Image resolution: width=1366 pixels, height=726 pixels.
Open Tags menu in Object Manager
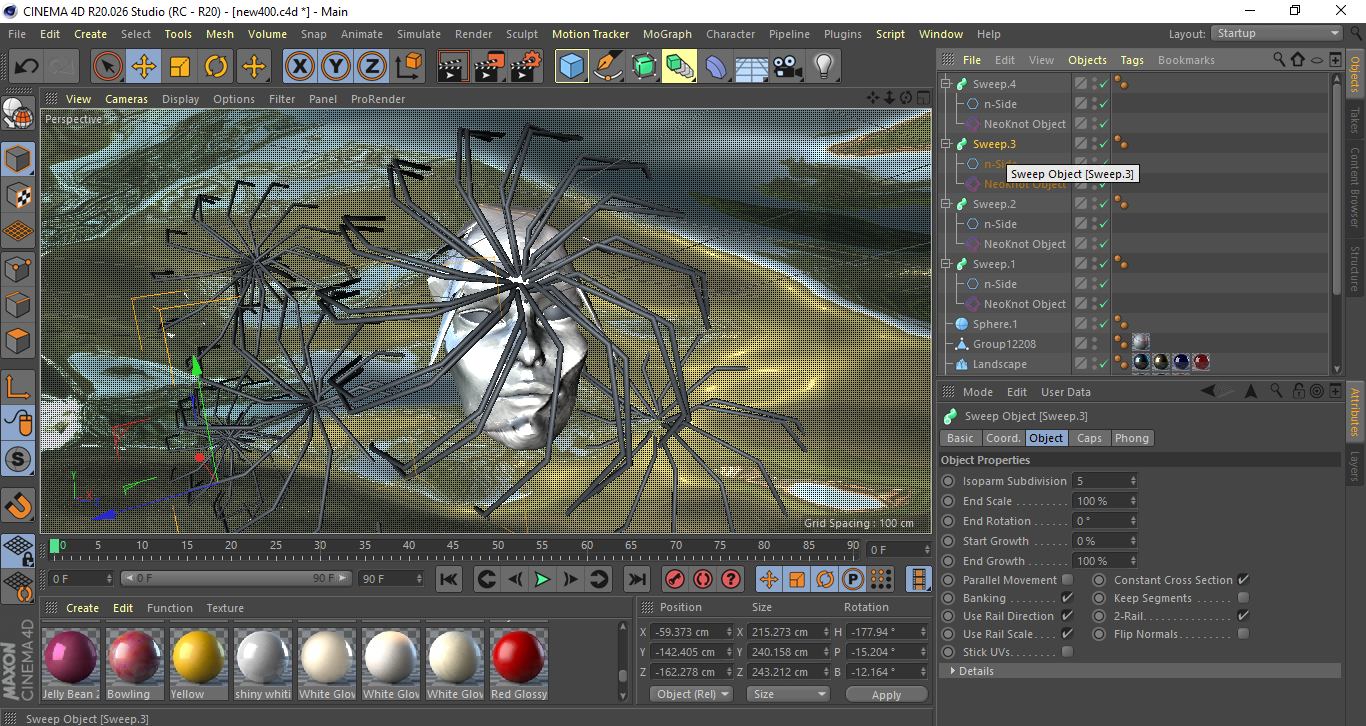click(x=1132, y=60)
